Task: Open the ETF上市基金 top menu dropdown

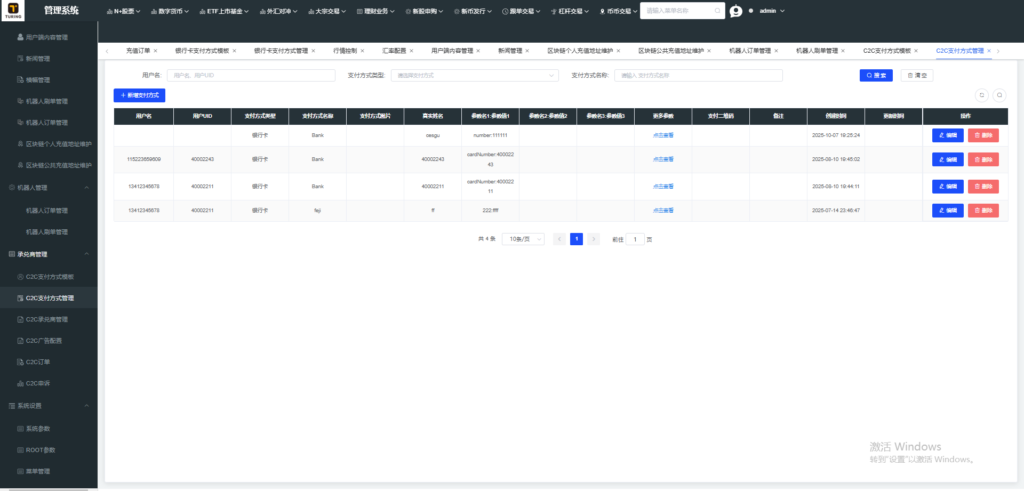Action: 224,11
